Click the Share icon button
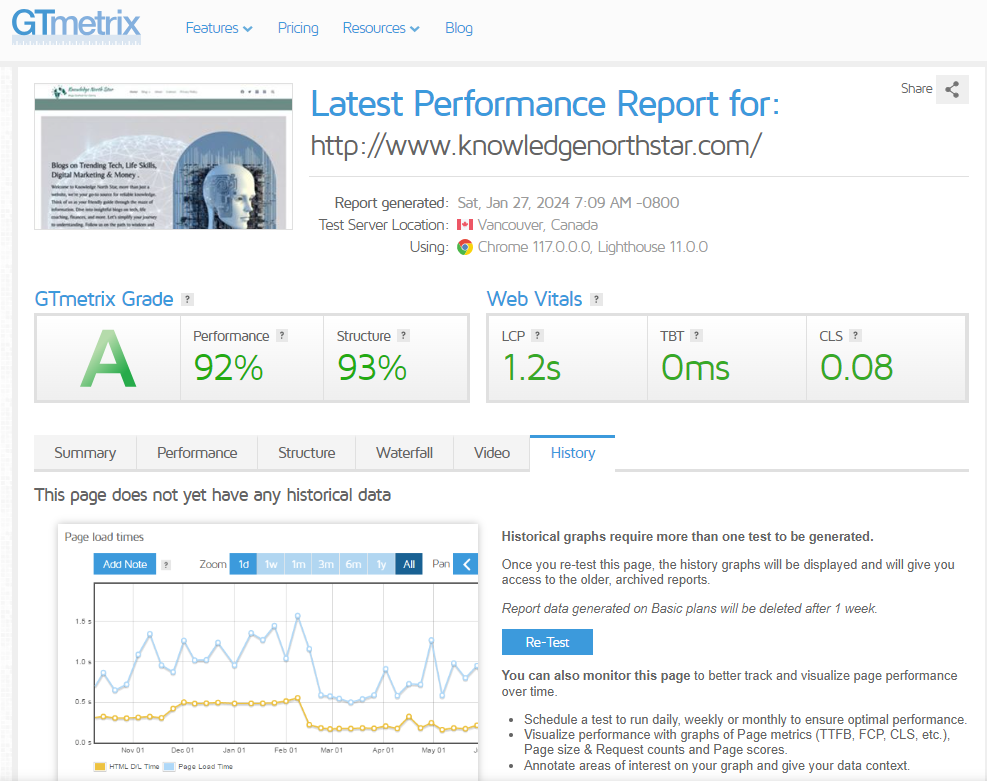This screenshot has height=781, width=987. point(952,89)
